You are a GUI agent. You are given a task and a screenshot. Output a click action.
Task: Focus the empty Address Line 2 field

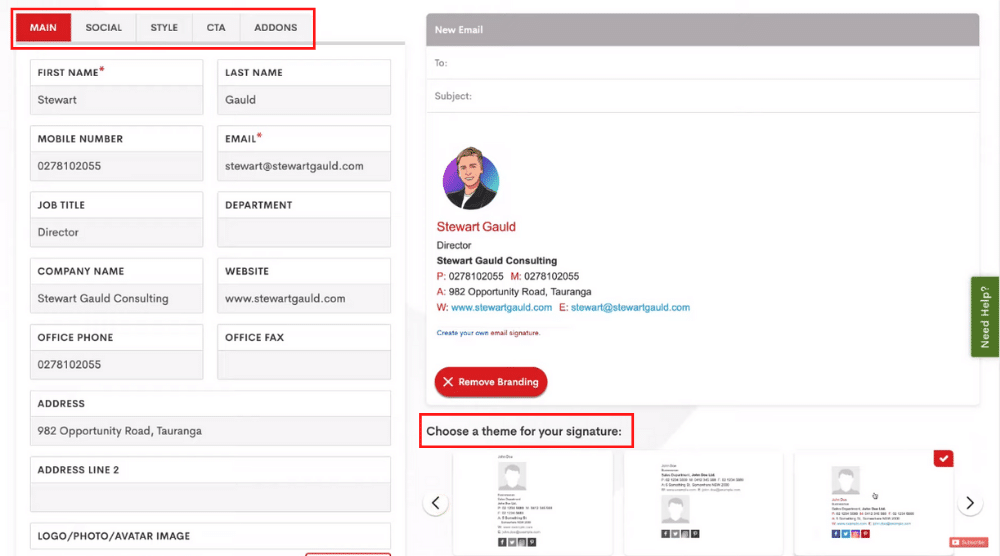click(210, 497)
